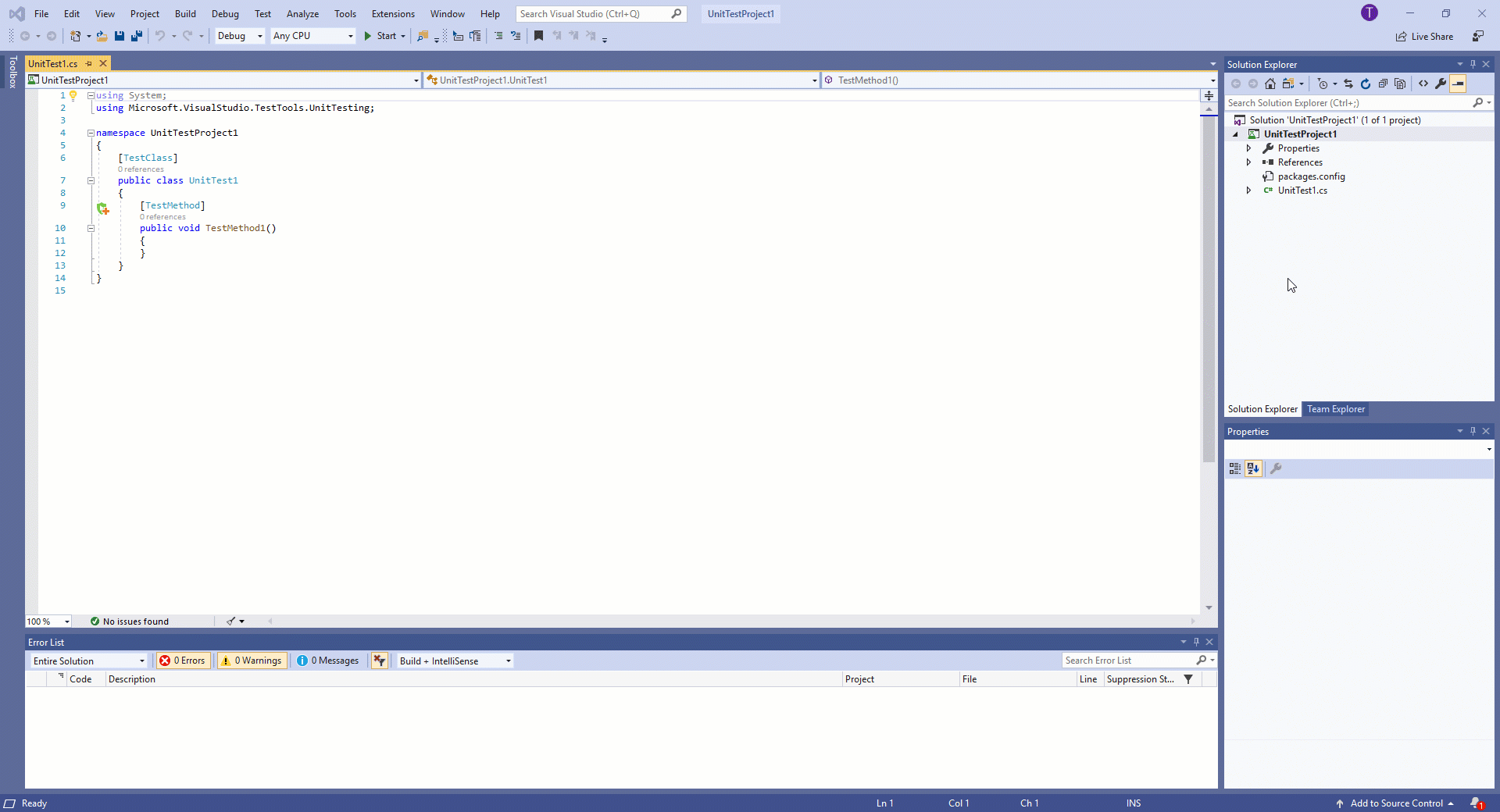The height and width of the screenshot is (812, 1500).
Task: Open the Build + IntelliSense dropdown
Action: tap(455, 661)
